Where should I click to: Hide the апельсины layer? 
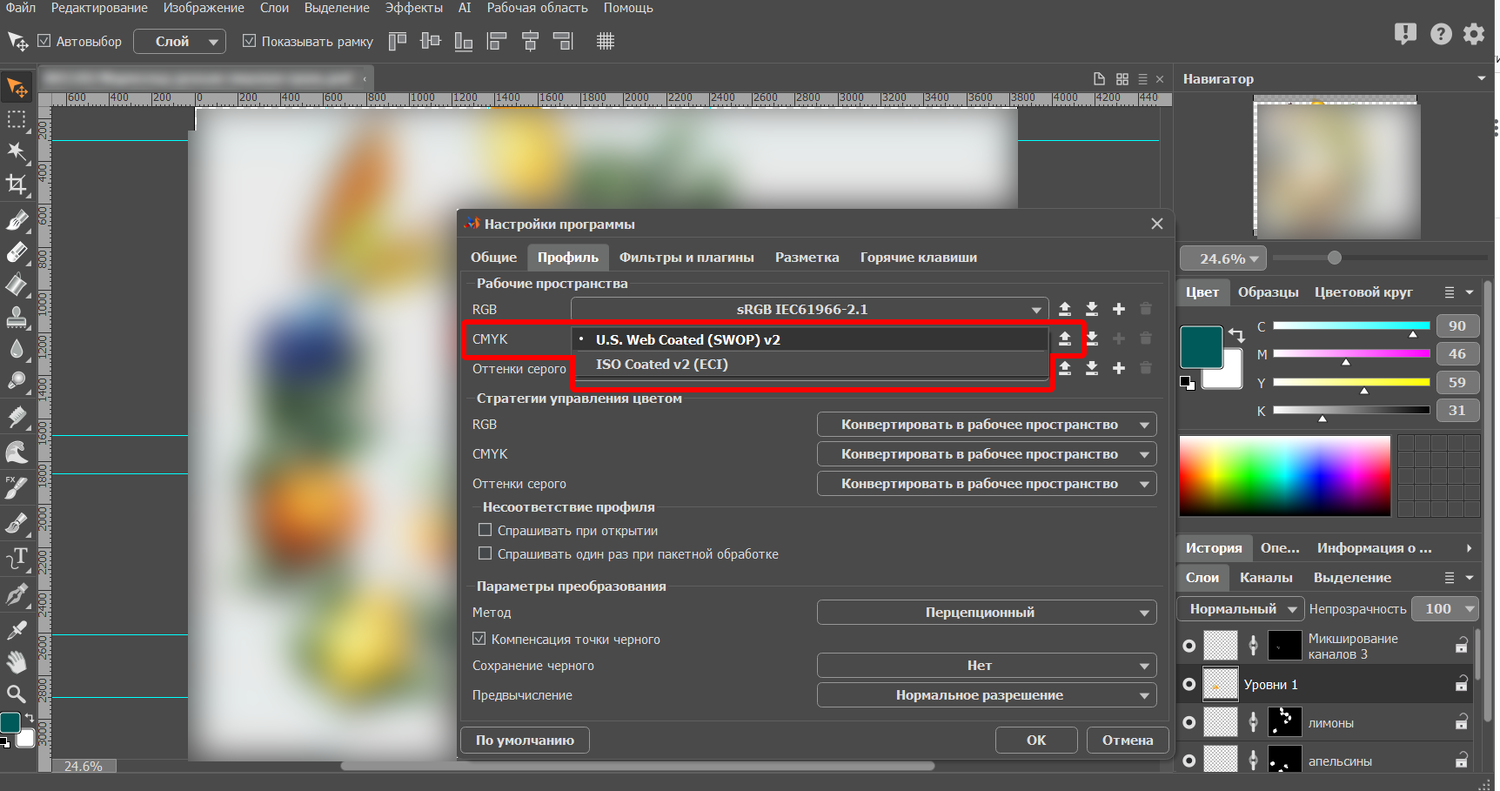click(1189, 761)
